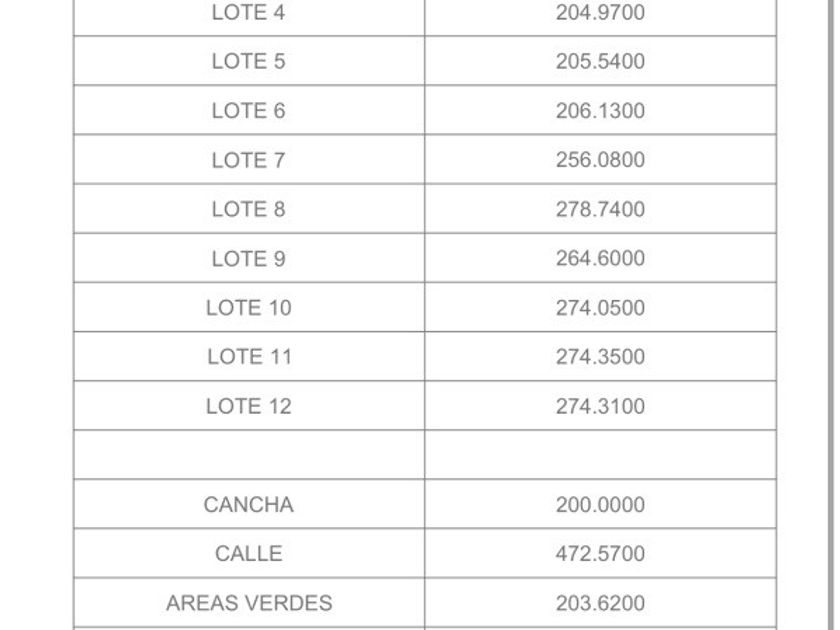Screen dimensions: 840x630
Task: Click the LOTE 9 label
Action: click(248, 259)
